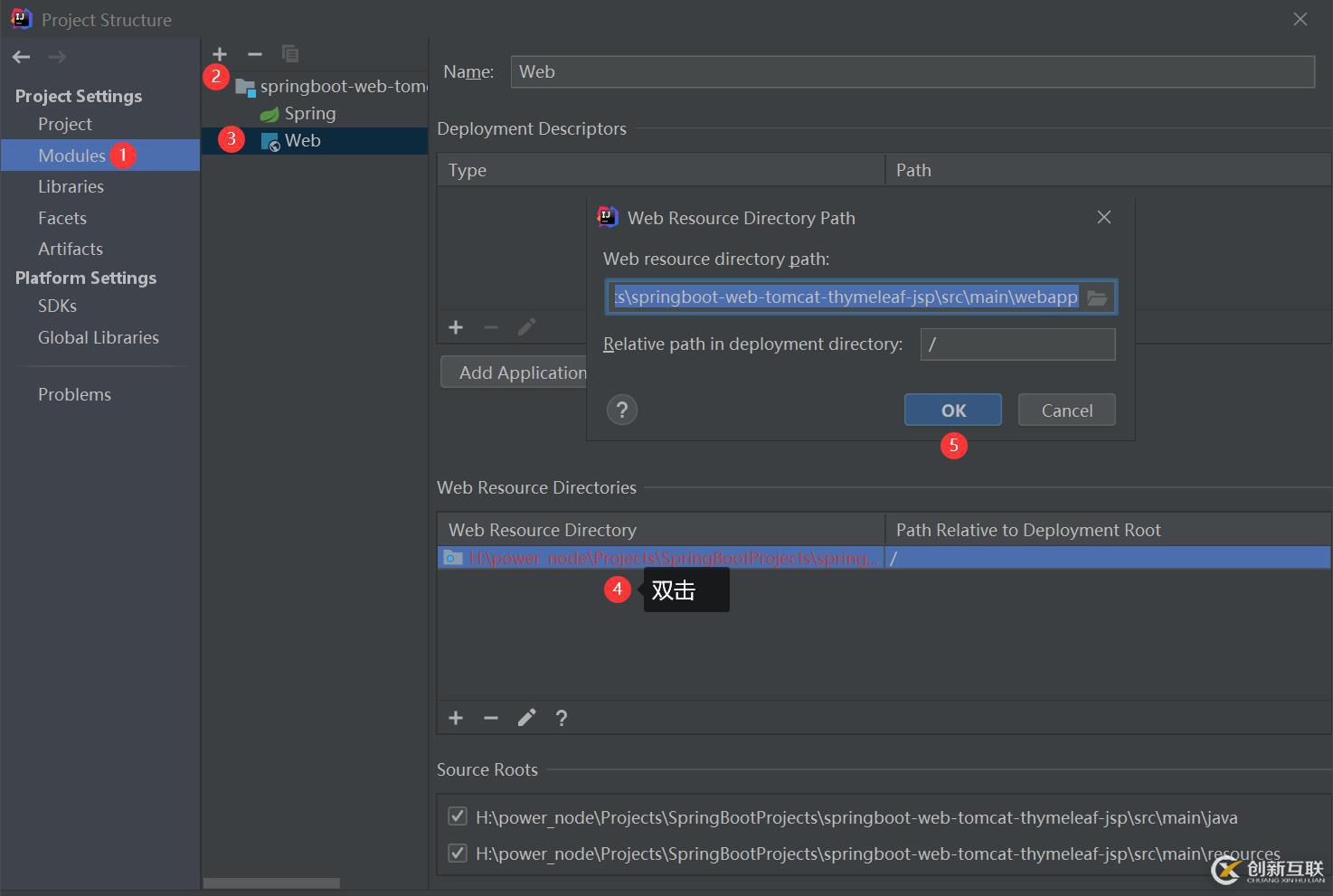Click the add module plus icon
The height and width of the screenshot is (896, 1333).
[220, 54]
